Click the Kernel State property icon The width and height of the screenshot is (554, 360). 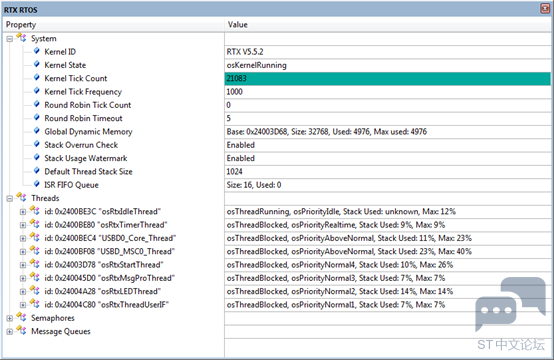point(37,64)
